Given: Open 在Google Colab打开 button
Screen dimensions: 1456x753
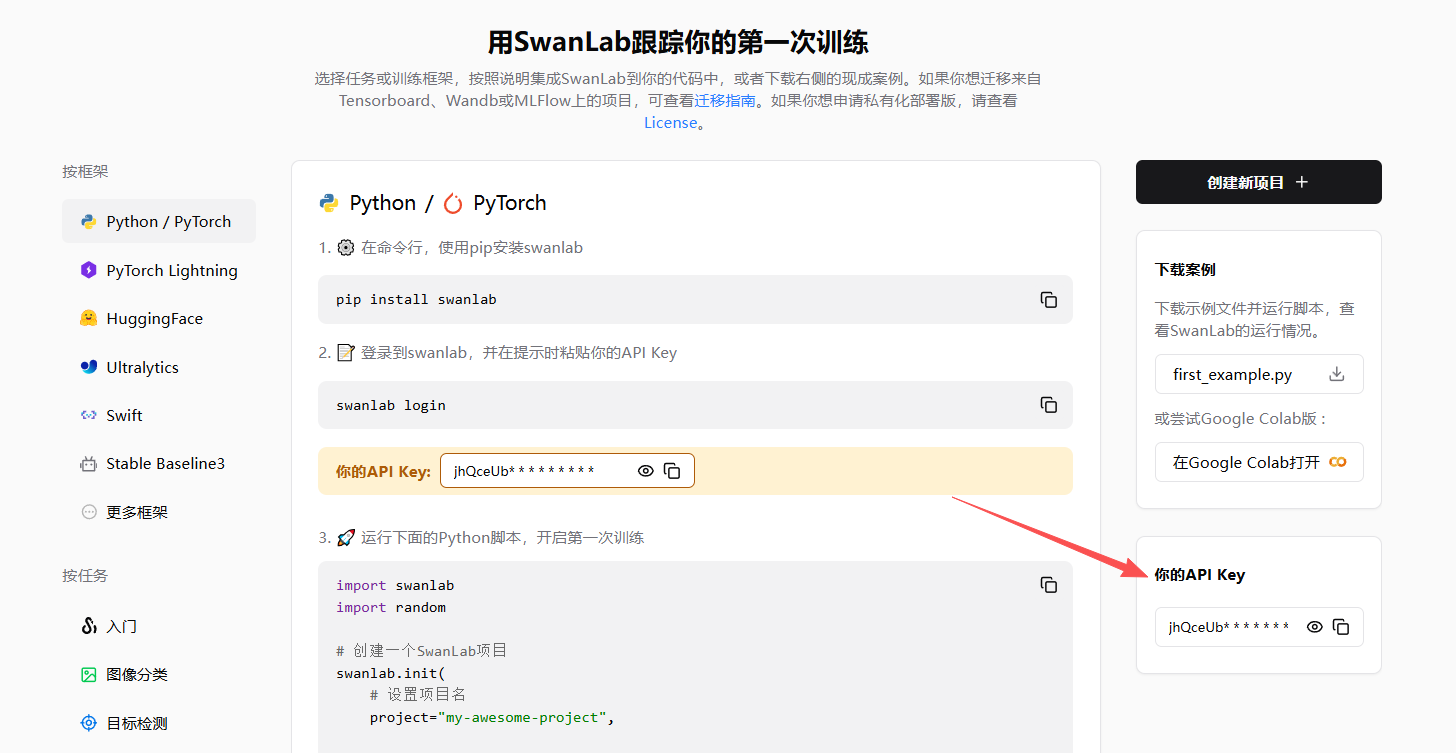Looking at the screenshot, I should click(1259, 462).
